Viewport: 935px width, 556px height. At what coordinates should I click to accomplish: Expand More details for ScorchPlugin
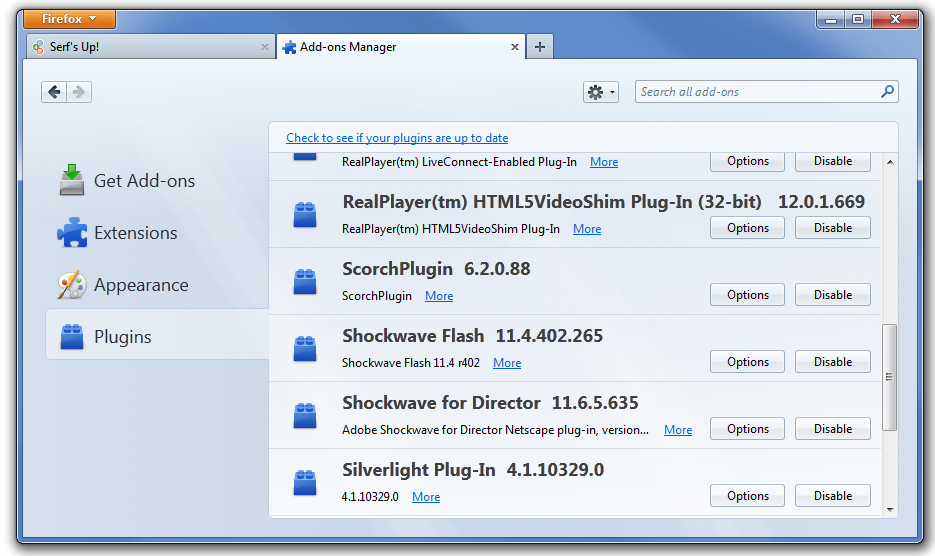439,296
